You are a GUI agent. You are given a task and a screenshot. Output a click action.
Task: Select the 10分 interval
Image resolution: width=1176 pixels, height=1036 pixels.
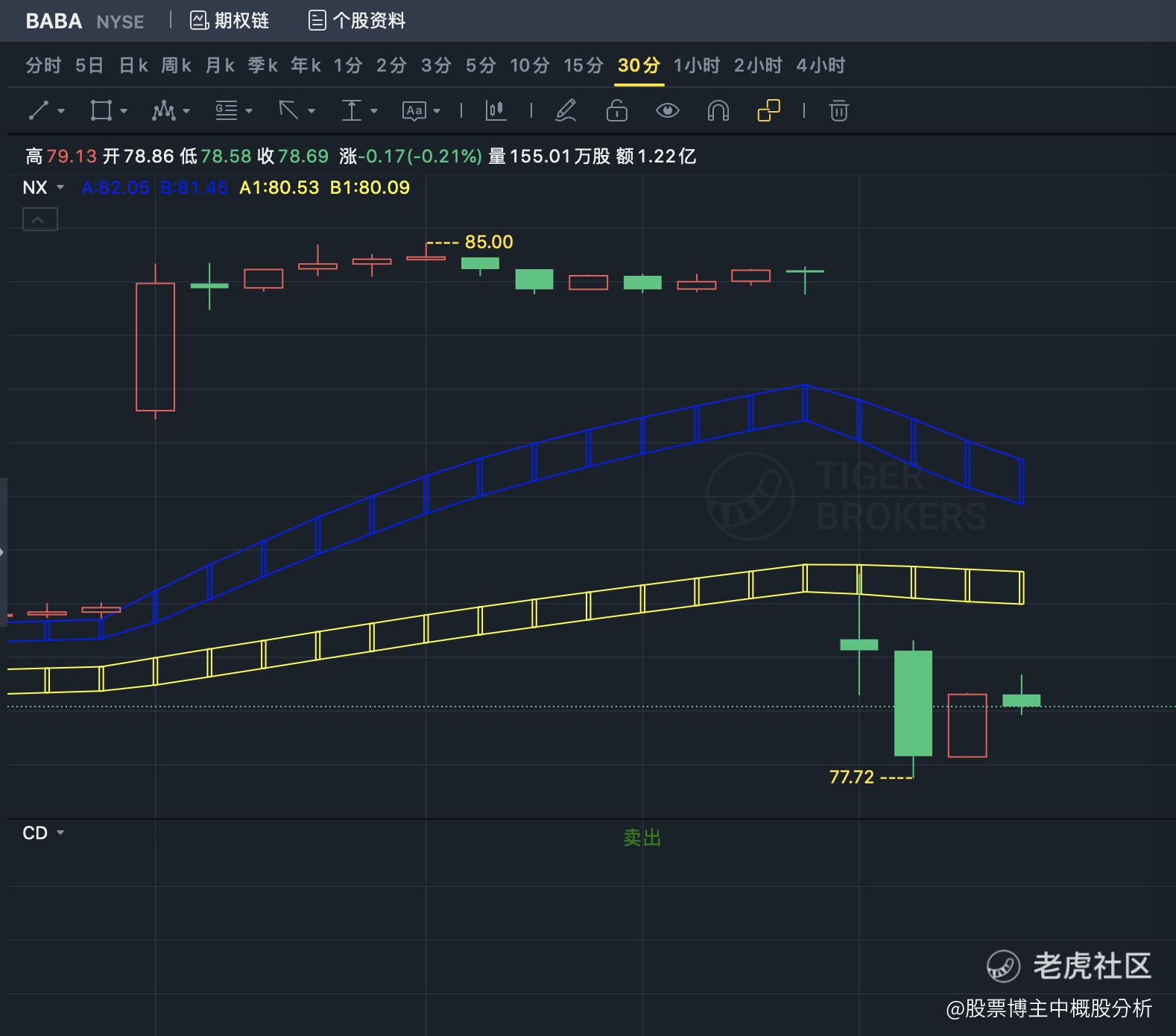tap(530, 66)
